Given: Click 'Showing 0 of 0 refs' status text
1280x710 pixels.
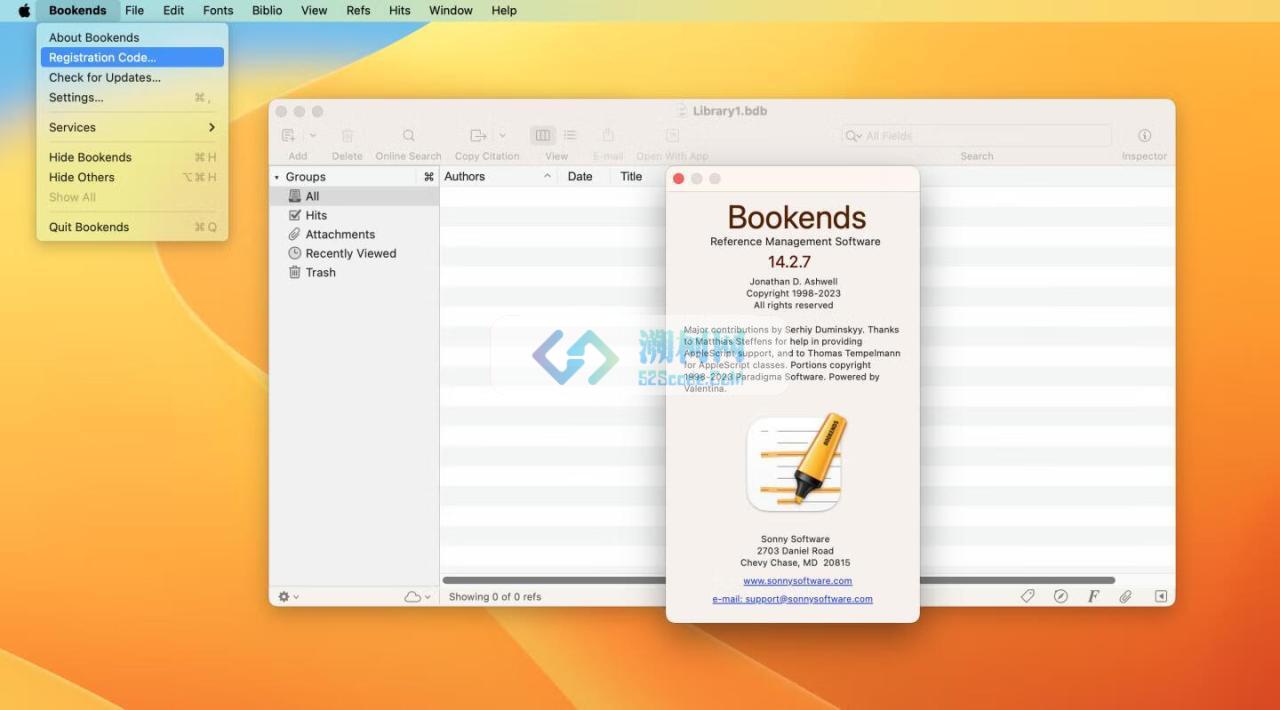Looking at the screenshot, I should 495,597.
